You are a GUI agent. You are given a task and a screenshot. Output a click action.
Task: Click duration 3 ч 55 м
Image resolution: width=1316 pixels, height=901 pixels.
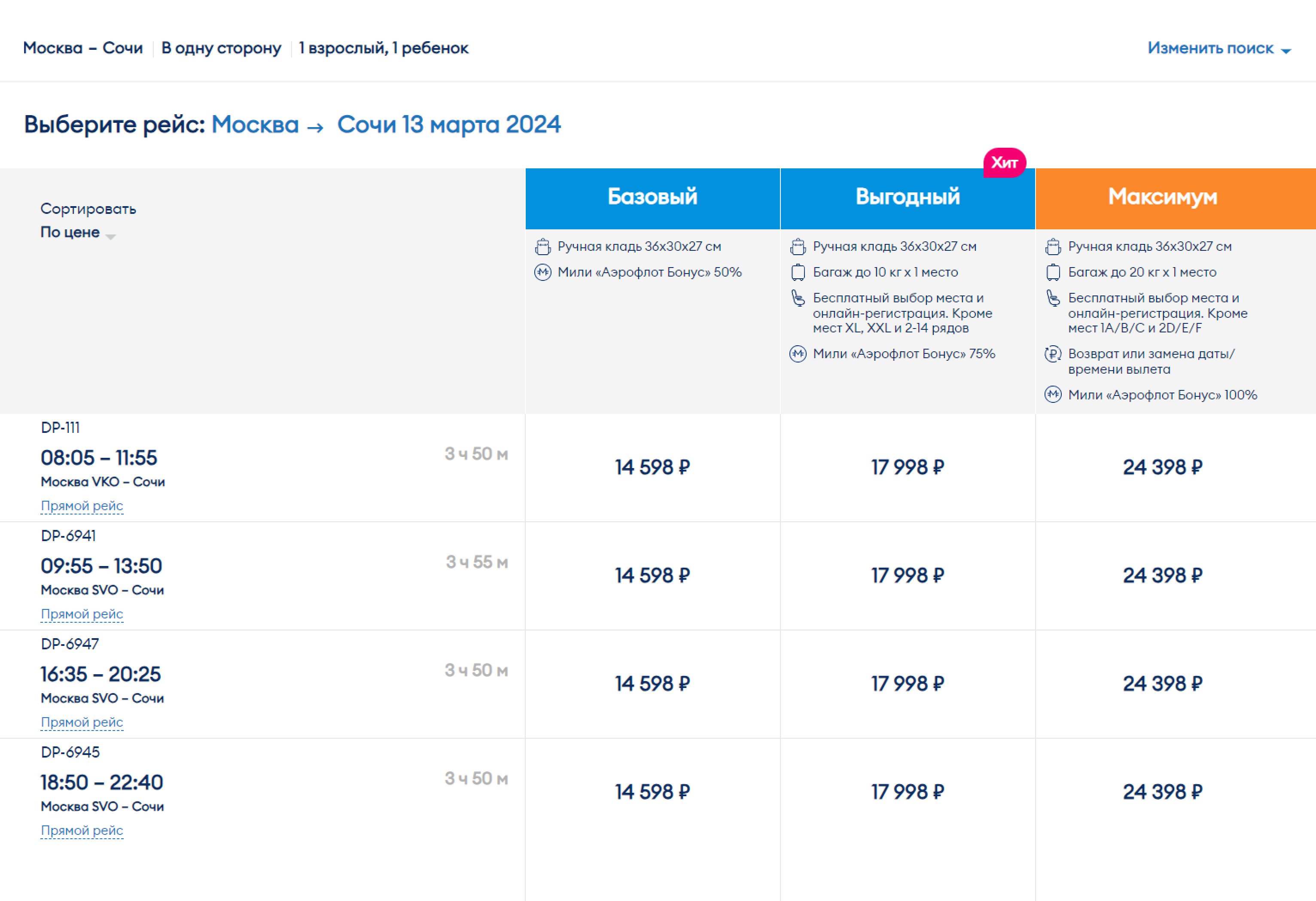coord(477,562)
